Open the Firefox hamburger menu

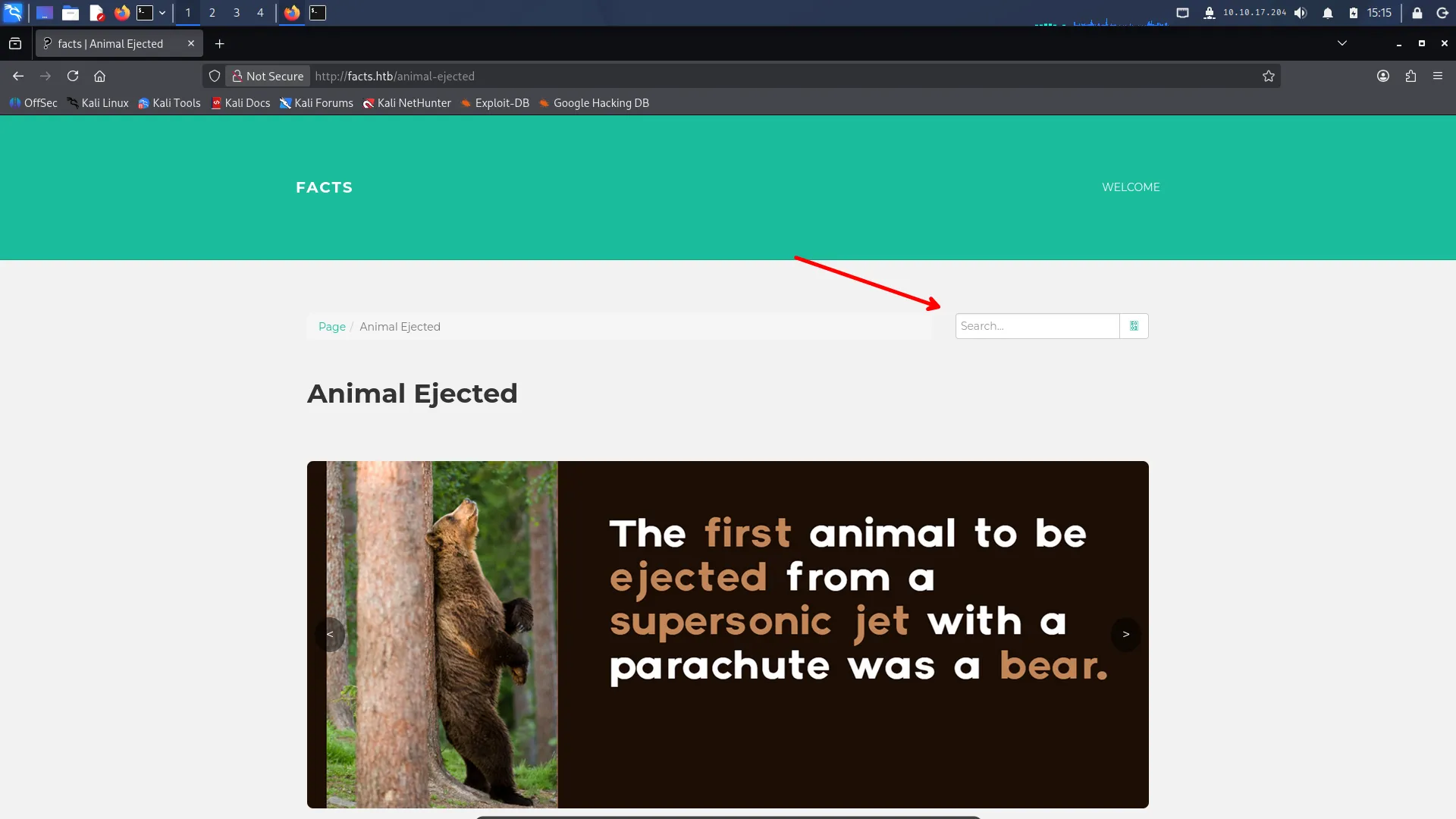[x=1438, y=76]
